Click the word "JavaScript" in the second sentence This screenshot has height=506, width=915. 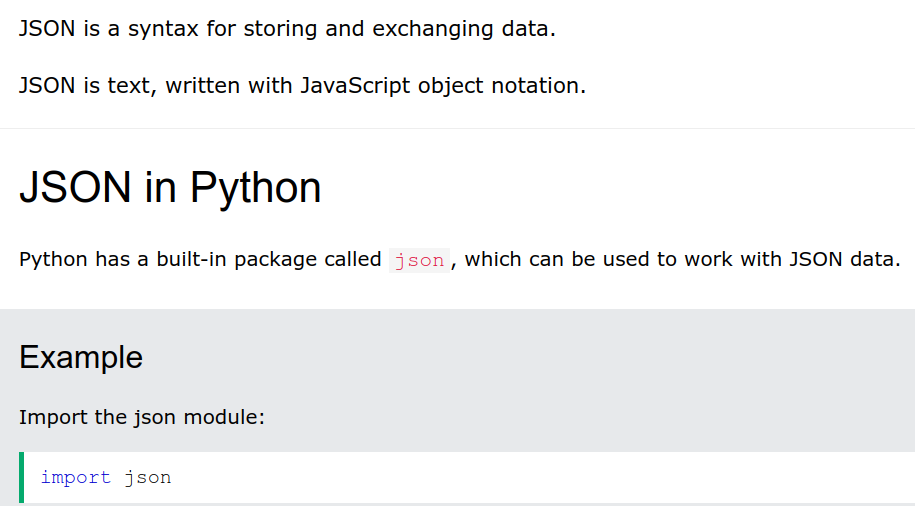click(x=356, y=85)
